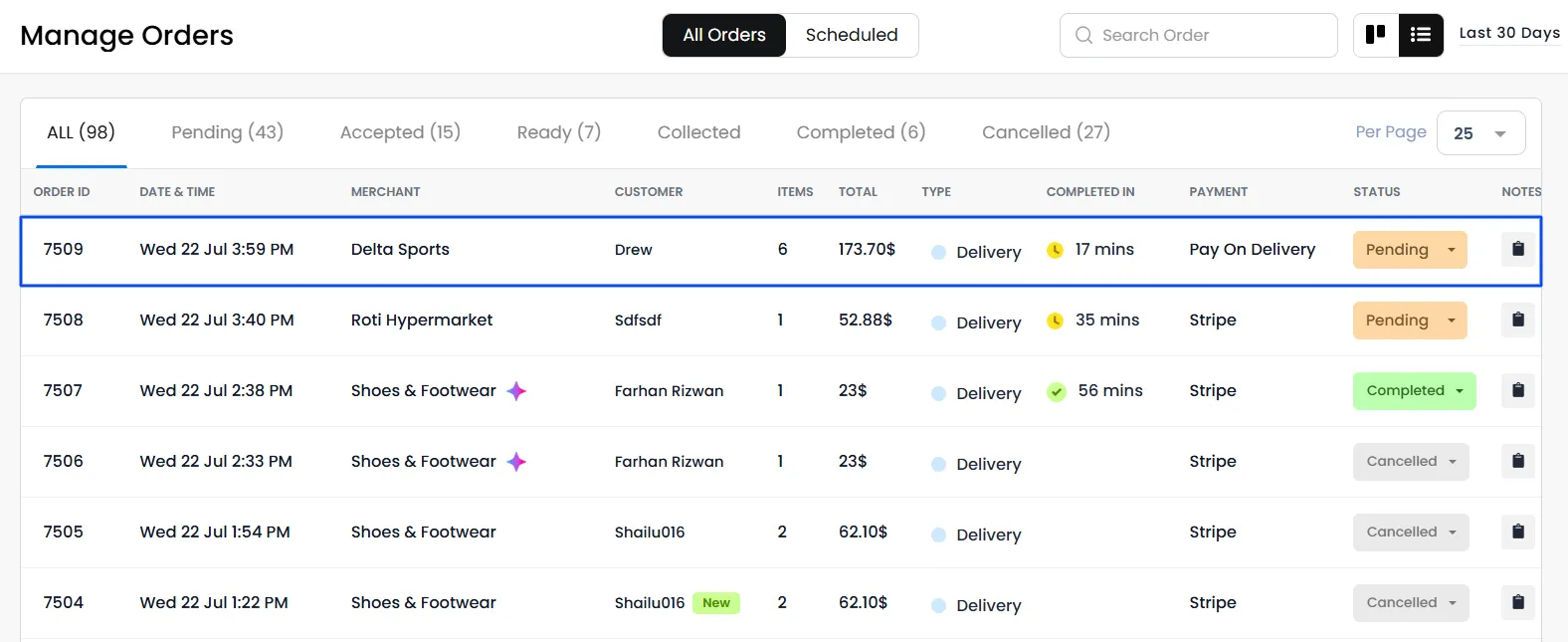
Task: Click the sparkle icon on order 7506 merchant
Action: pos(516,462)
